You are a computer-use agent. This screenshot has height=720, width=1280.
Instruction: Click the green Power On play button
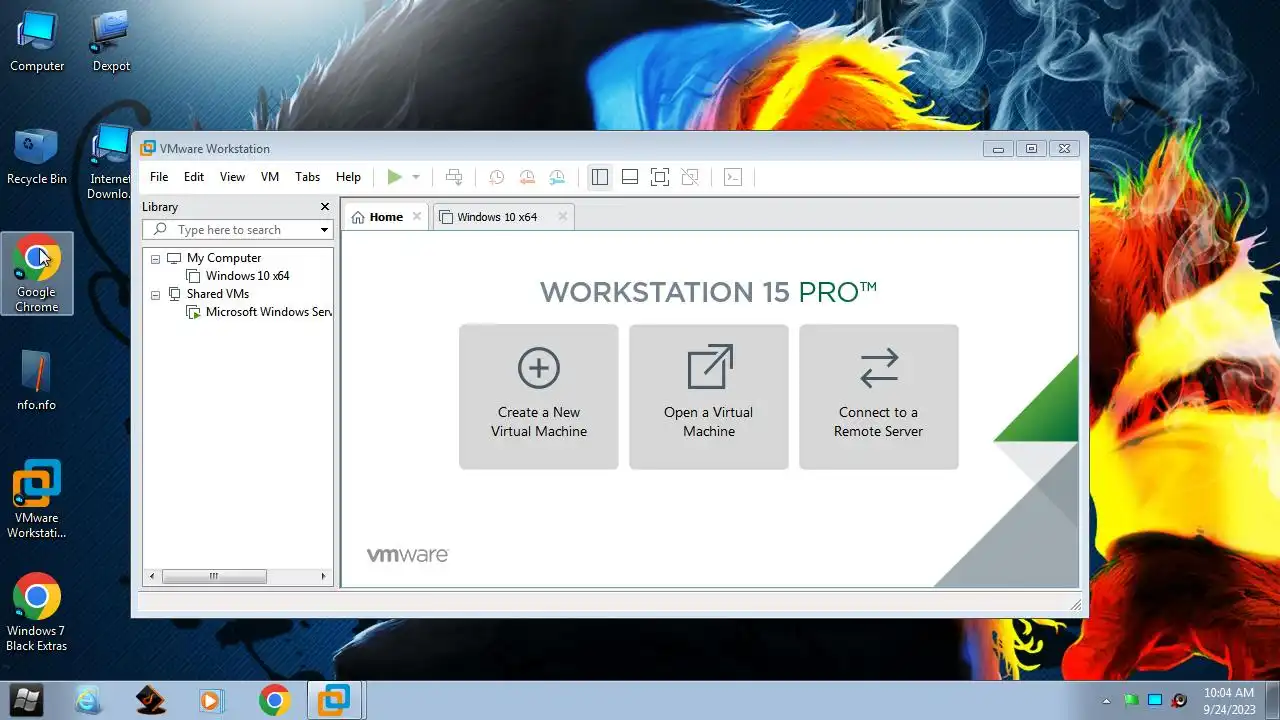click(394, 177)
